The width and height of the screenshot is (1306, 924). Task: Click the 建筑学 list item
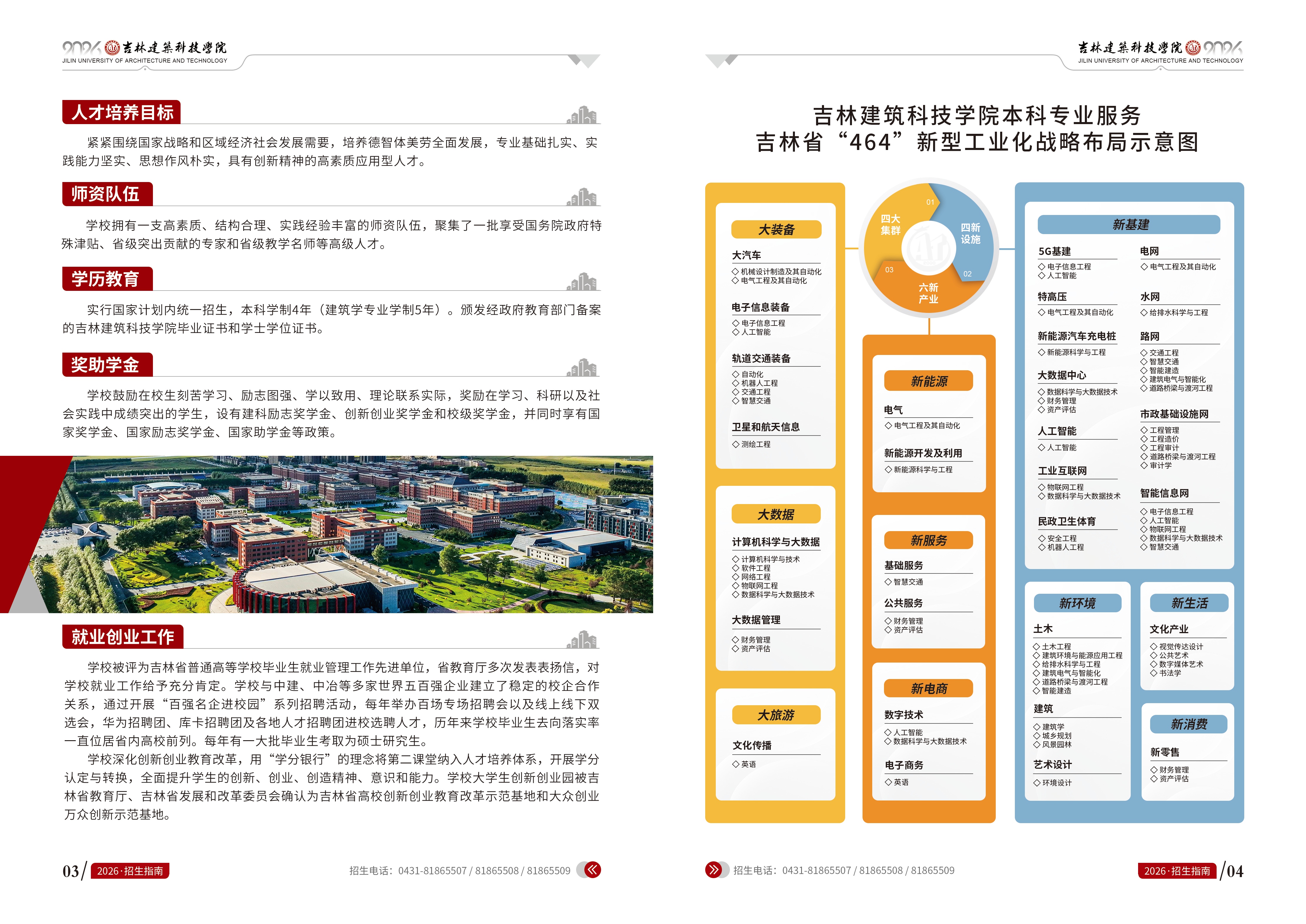[1048, 727]
